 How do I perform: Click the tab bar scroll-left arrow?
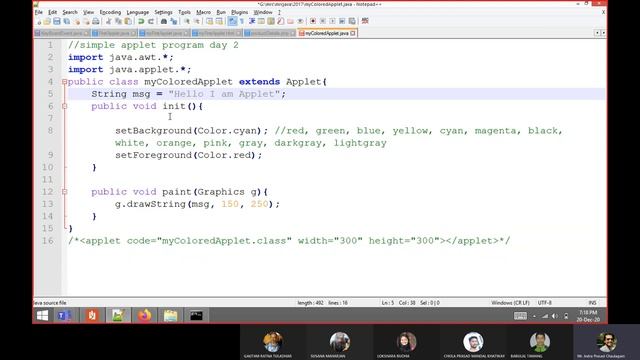coord(597,33)
